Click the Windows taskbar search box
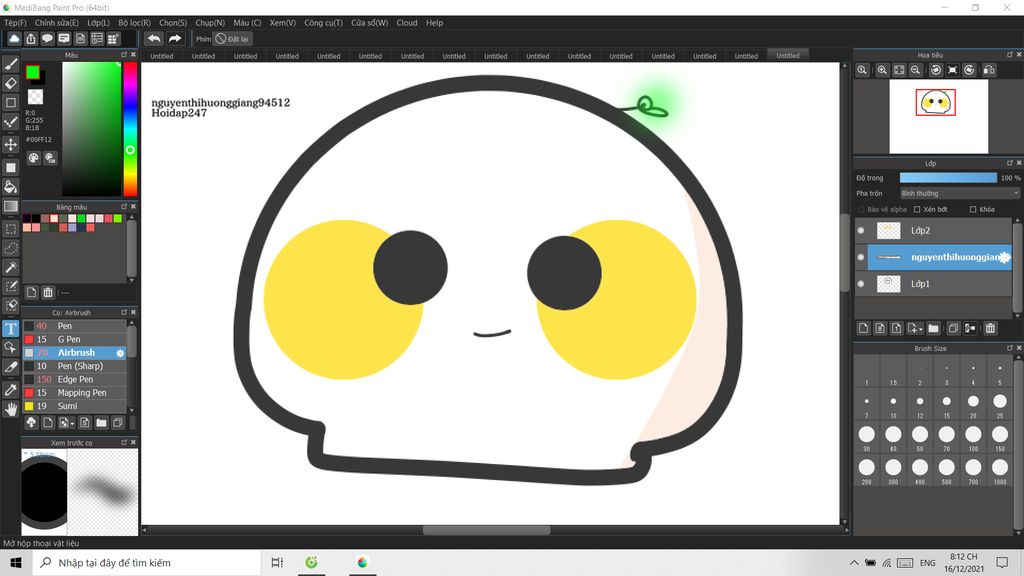The width and height of the screenshot is (1024, 576). pos(146,562)
